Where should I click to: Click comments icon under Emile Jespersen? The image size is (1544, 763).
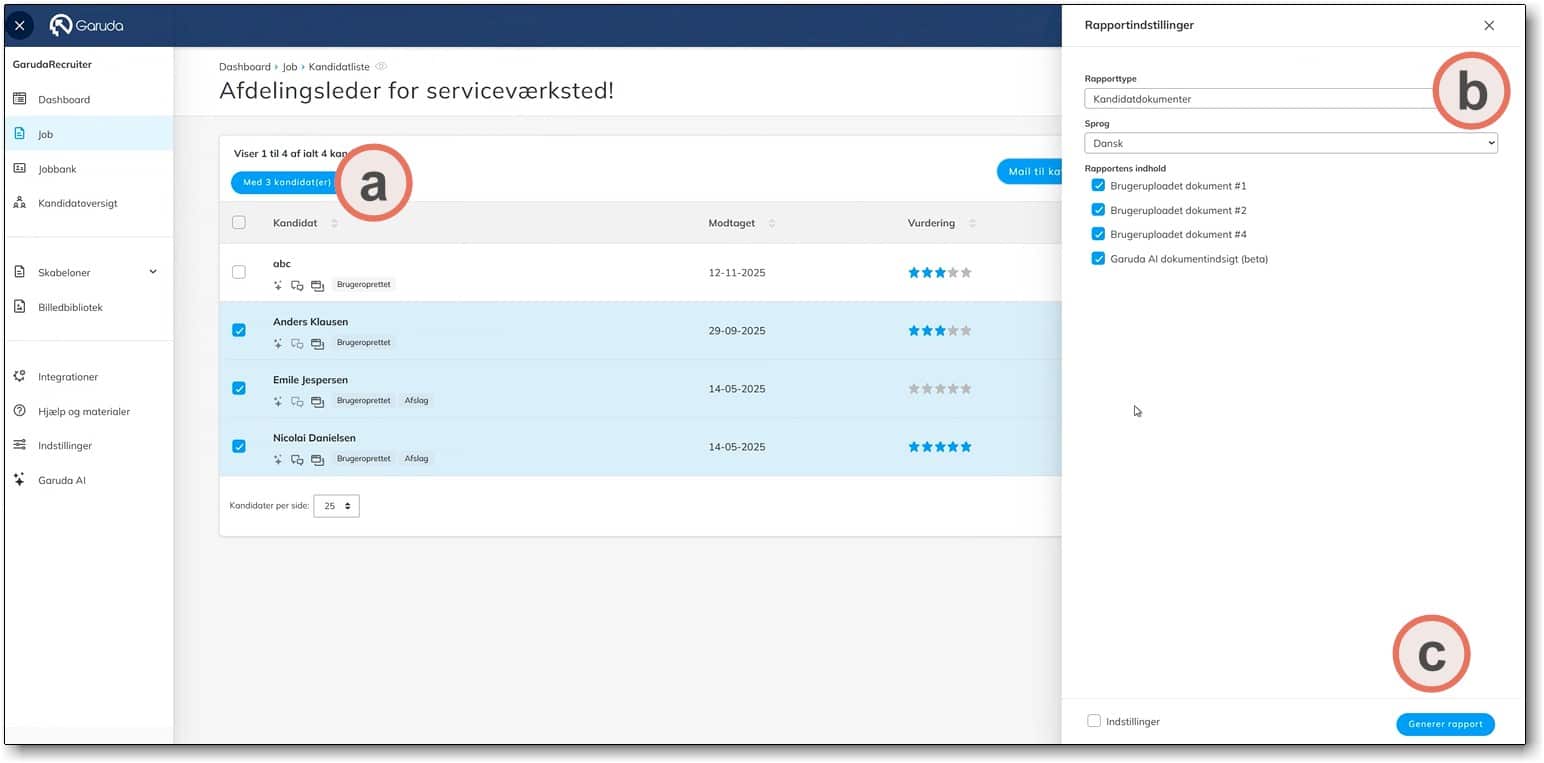[x=297, y=401]
